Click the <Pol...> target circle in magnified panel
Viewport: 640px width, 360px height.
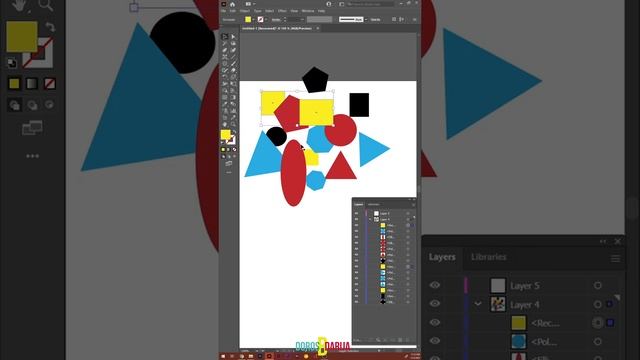tap(598, 341)
